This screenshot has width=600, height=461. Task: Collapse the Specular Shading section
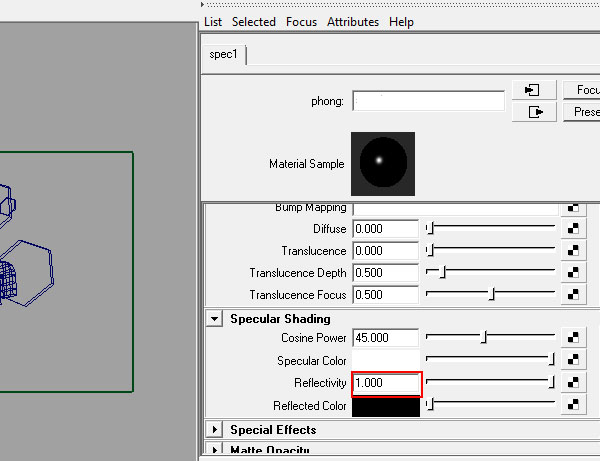[215, 319]
